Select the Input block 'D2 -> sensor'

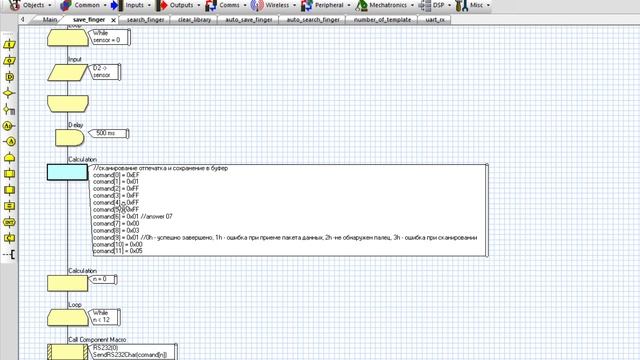(68, 73)
